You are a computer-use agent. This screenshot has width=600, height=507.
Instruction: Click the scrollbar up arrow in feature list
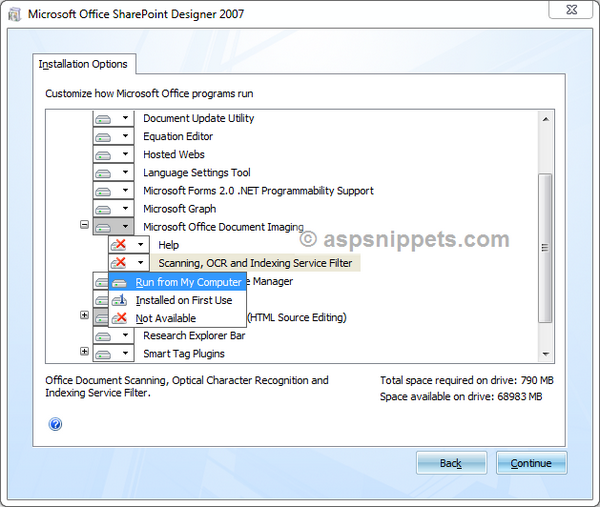546,119
